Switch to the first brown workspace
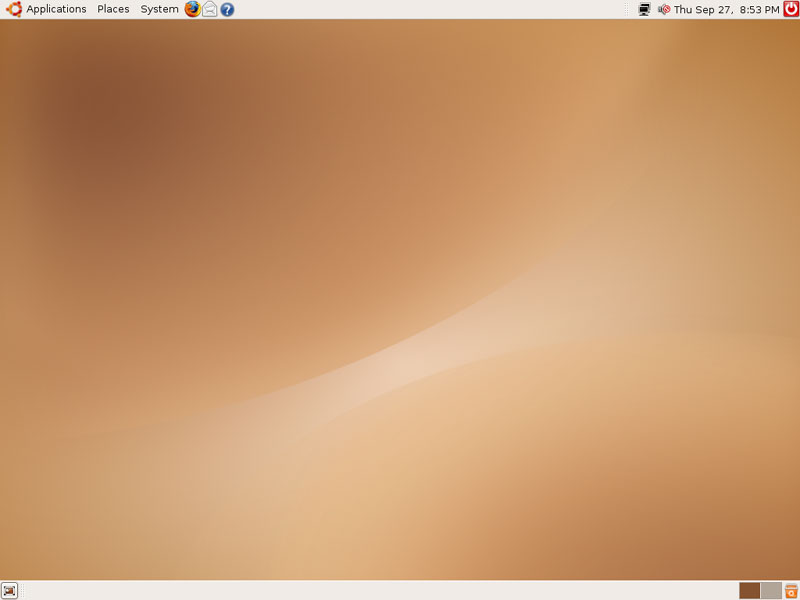This screenshot has width=800, height=600. click(x=749, y=591)
